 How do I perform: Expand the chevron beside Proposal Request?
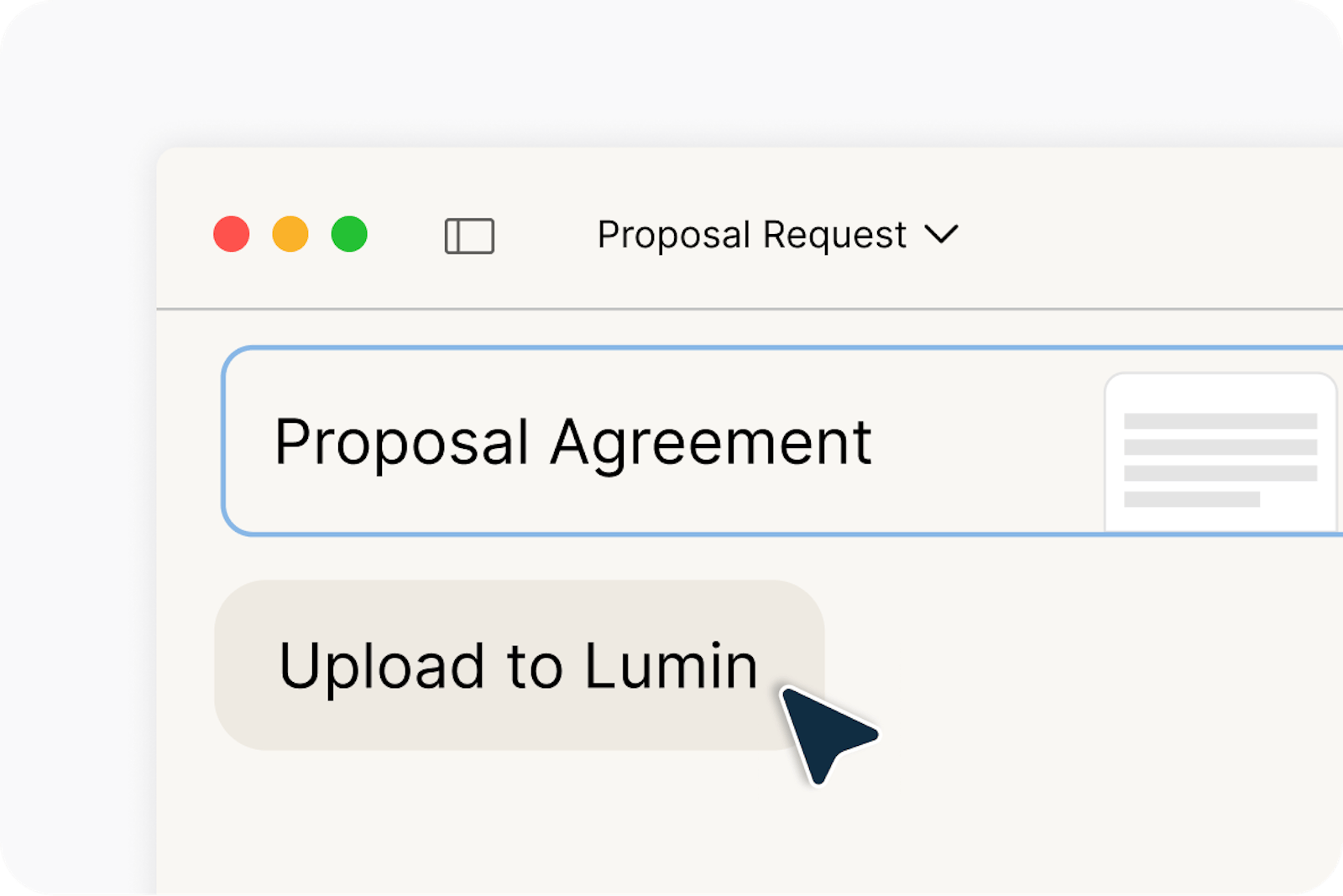(941, 234)
